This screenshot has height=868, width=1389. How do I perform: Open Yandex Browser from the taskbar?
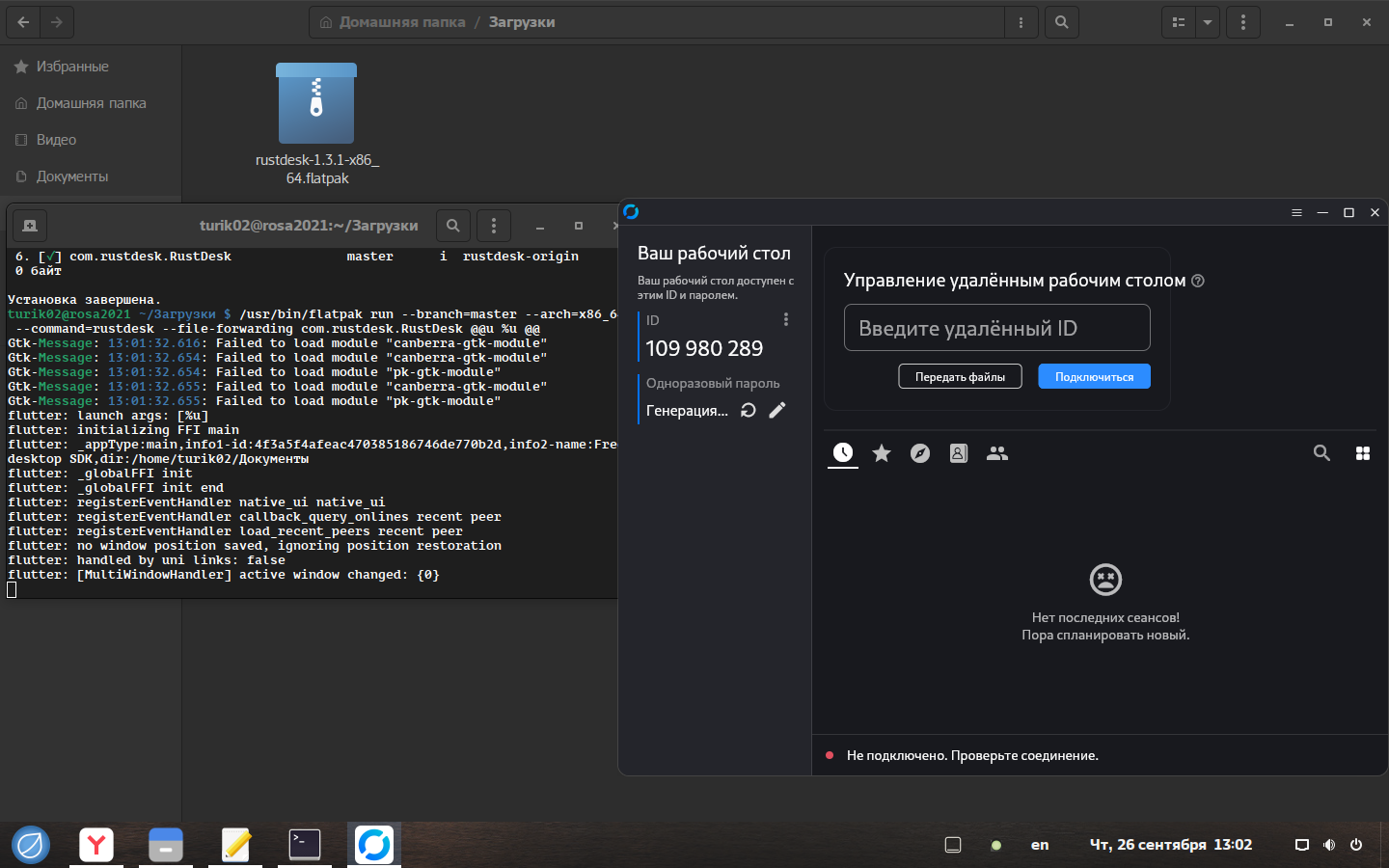coord(96,845)
